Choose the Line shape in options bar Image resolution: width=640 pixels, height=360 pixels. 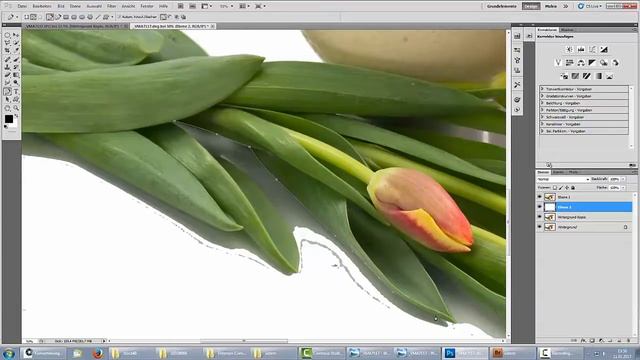point(98,17)
